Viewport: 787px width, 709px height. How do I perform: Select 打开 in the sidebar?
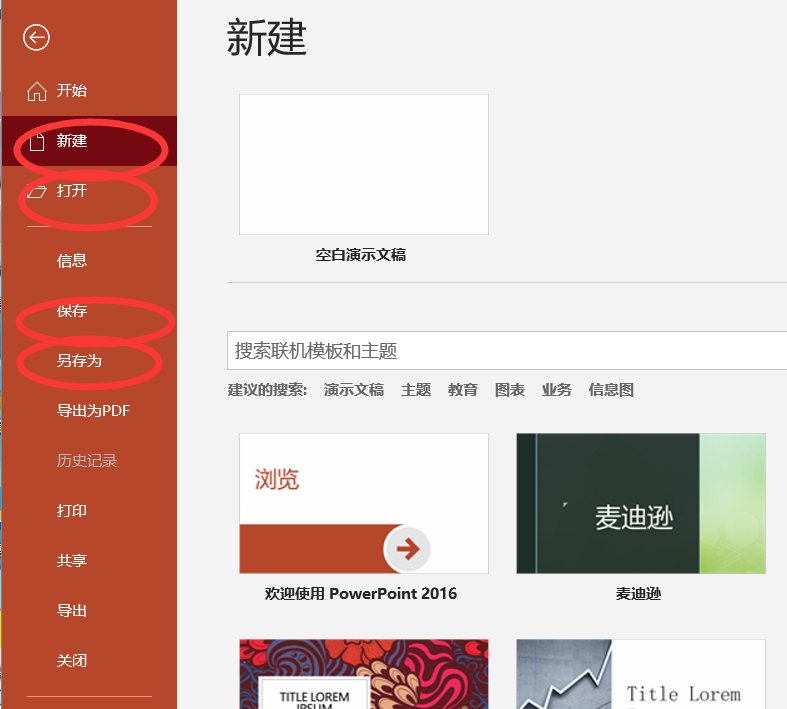click(89, 191)
